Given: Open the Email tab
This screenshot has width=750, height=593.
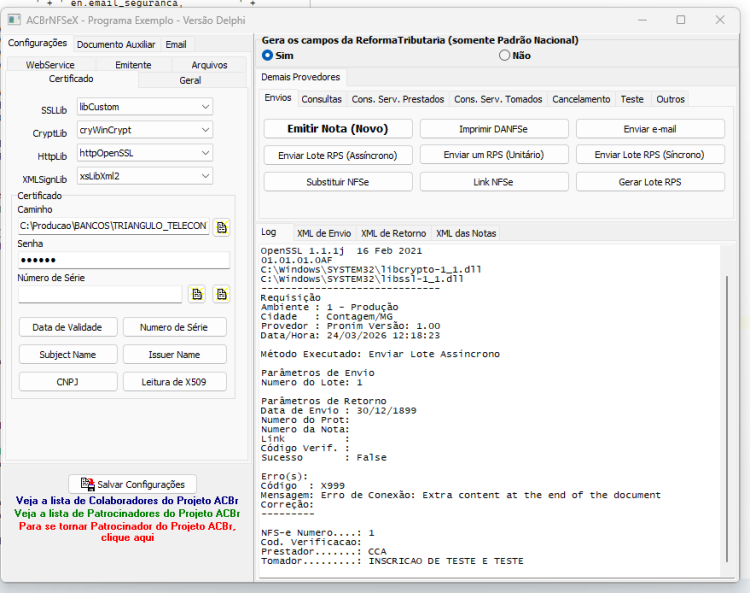Looking at the screenshot, I should tap(176, 44).
